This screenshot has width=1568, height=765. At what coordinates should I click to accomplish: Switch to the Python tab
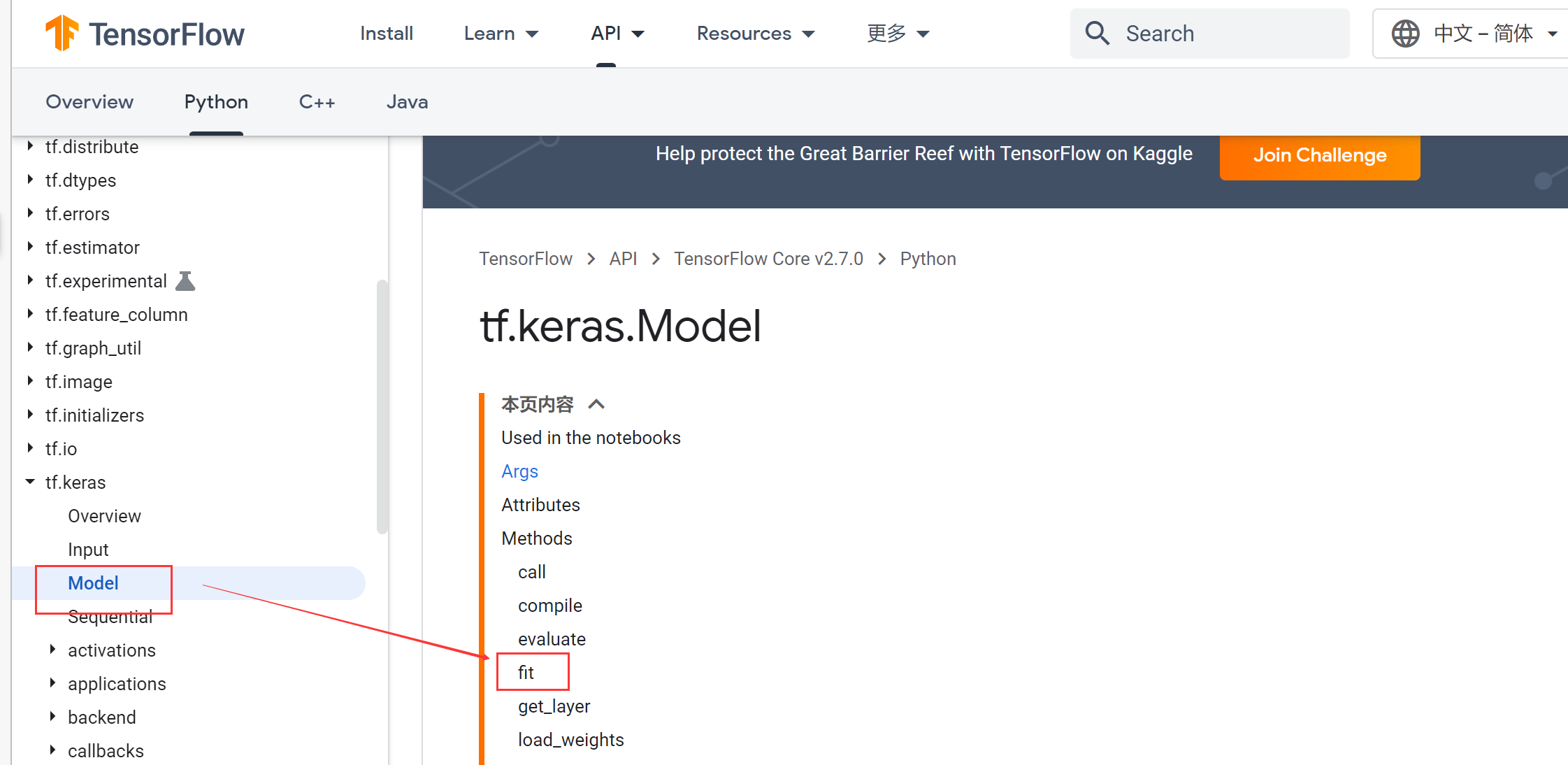click(x=216, y=102)
